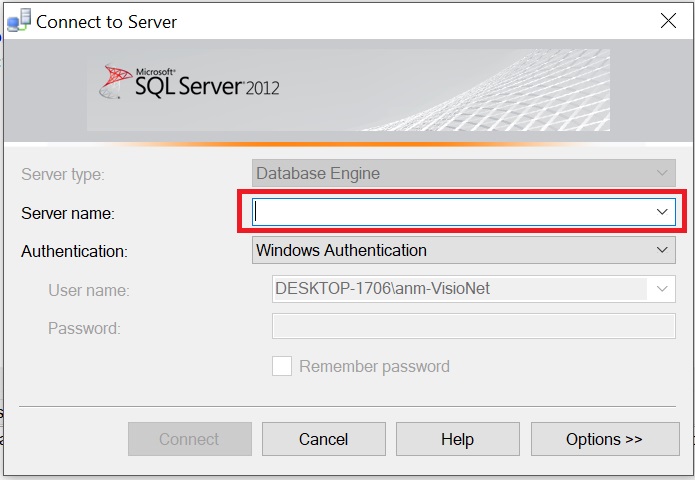Screen dimensions: 695x480
Task: Click the DESKTOP-1706\anm-VisioNet user name text
Action: (382, 289)
